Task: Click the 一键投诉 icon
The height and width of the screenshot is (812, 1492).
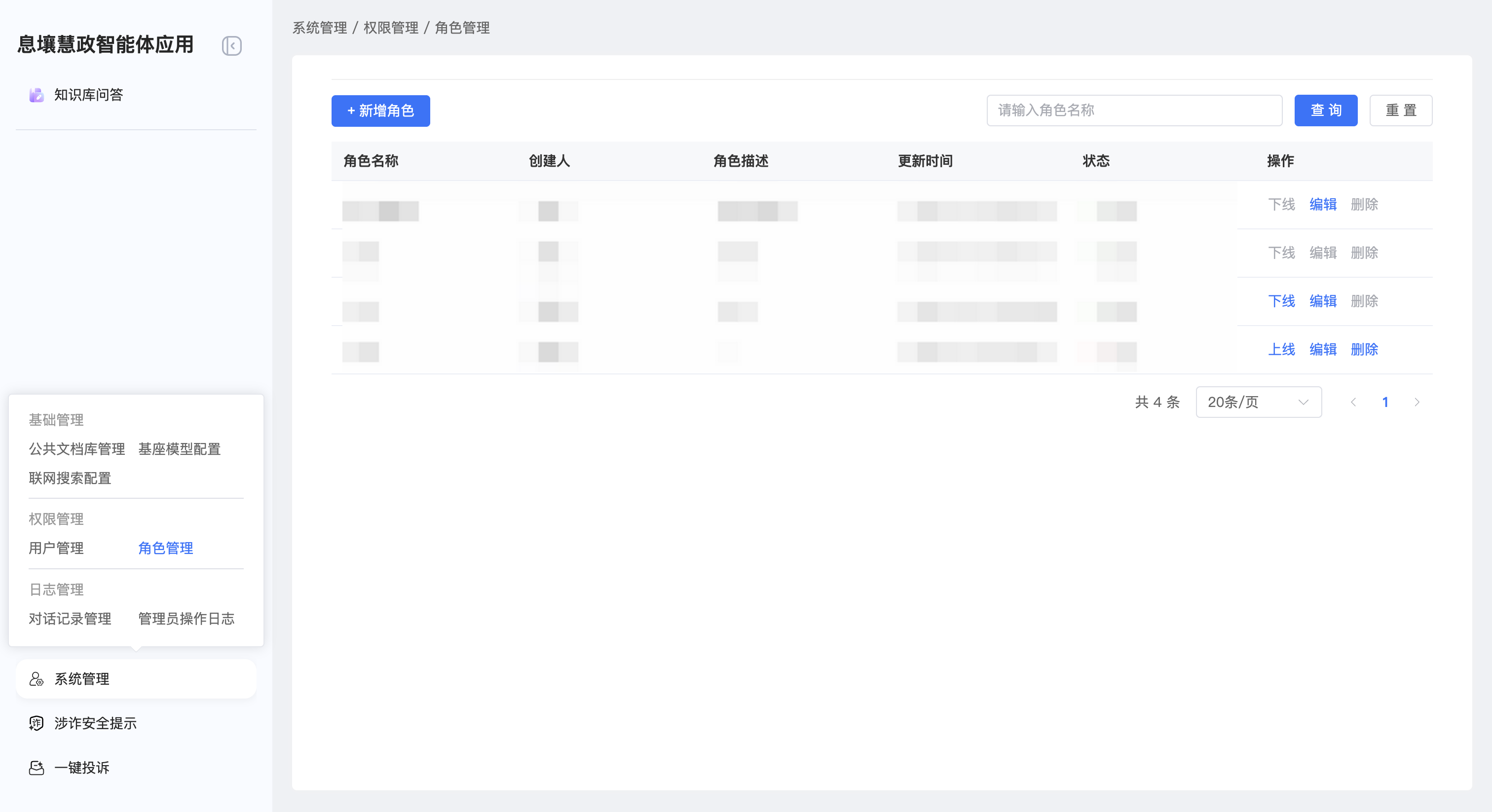Action: coord(37,768)
